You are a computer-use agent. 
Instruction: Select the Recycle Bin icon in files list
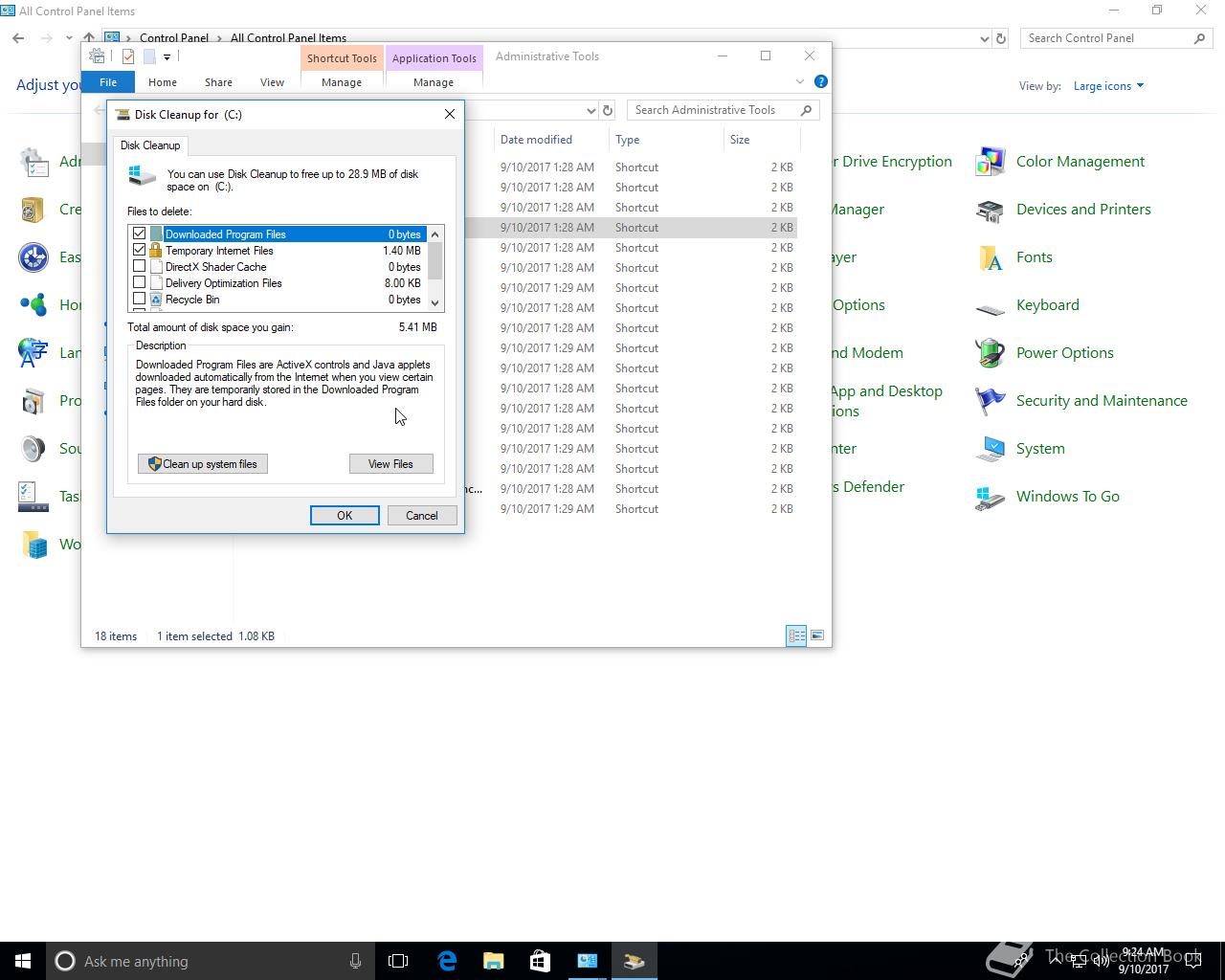[x=156, y=300]
